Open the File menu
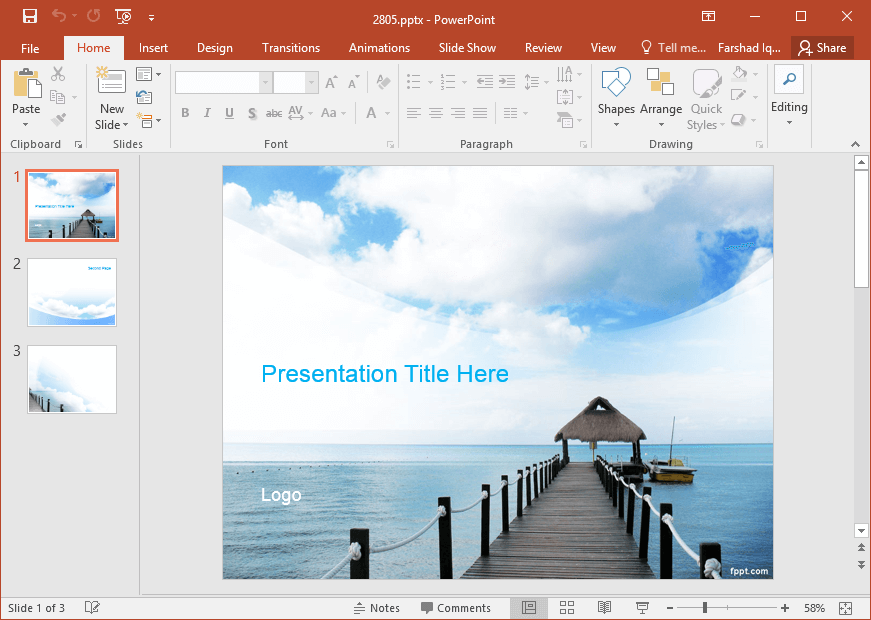Image resolution: width=871 pixels, height=620 pixels. [x=30, y=48]
